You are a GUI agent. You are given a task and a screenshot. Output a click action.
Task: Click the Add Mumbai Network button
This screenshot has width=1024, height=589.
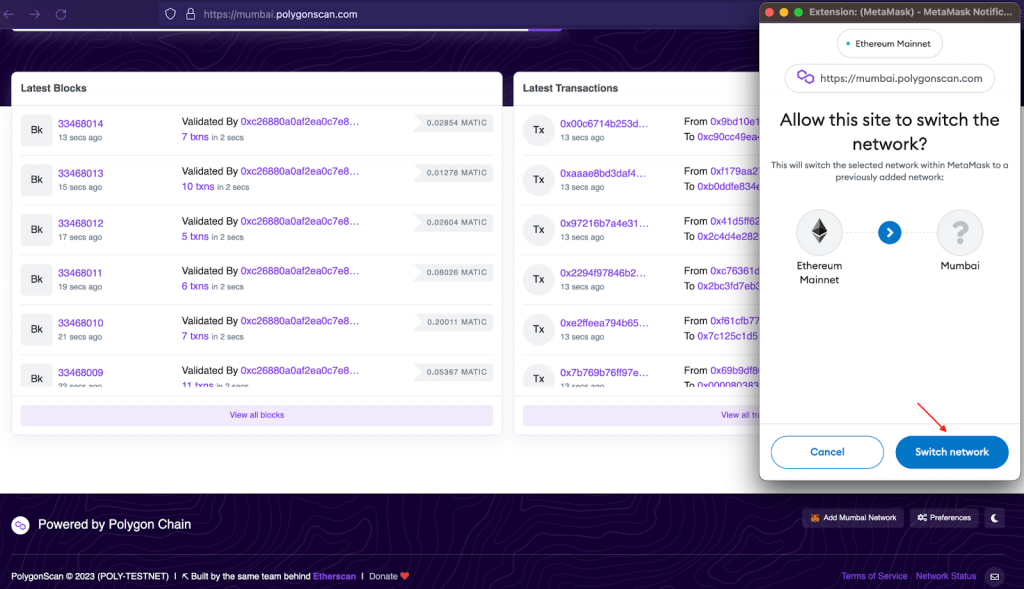point(853,518)
